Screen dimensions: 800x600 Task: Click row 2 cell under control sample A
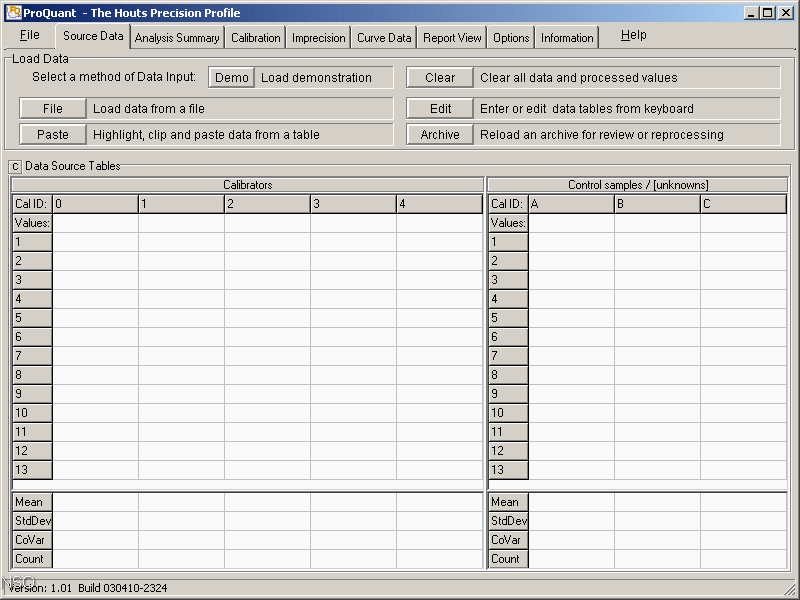571,261
